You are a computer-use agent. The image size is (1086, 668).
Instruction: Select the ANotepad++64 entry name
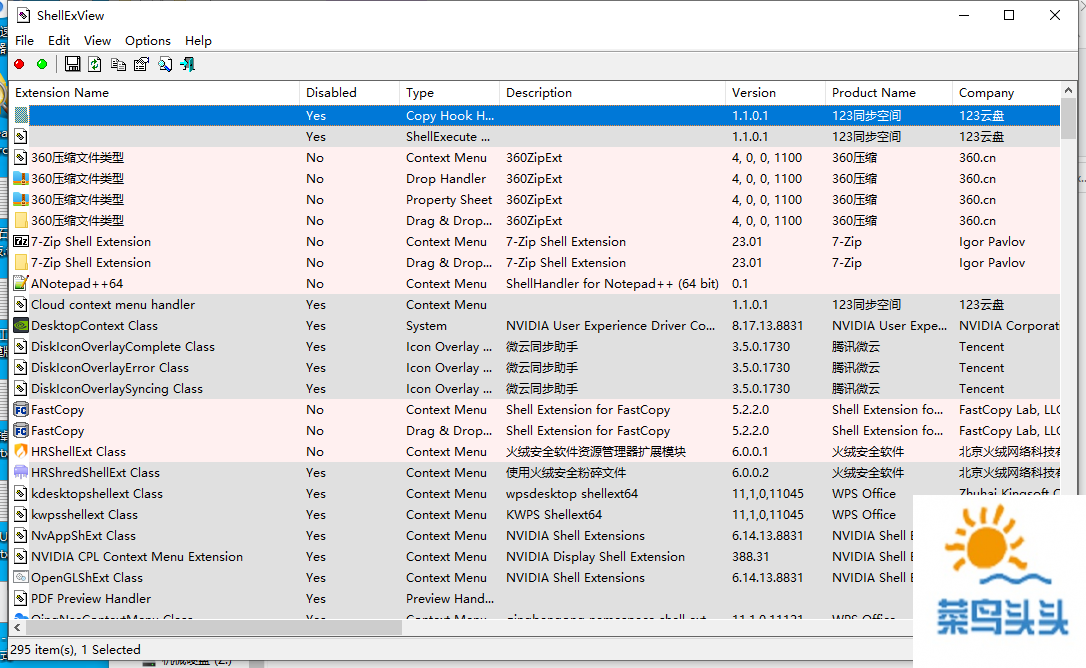click(77, 283)
